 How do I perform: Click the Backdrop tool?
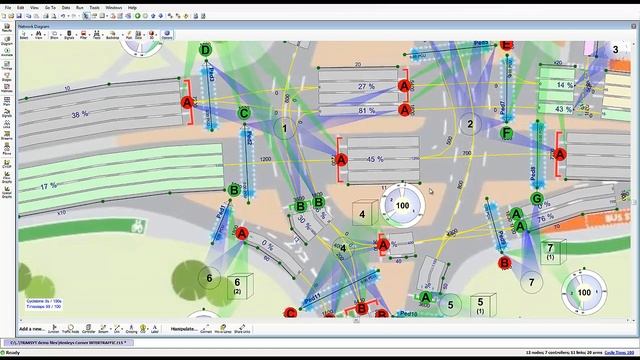pos(112,35)
